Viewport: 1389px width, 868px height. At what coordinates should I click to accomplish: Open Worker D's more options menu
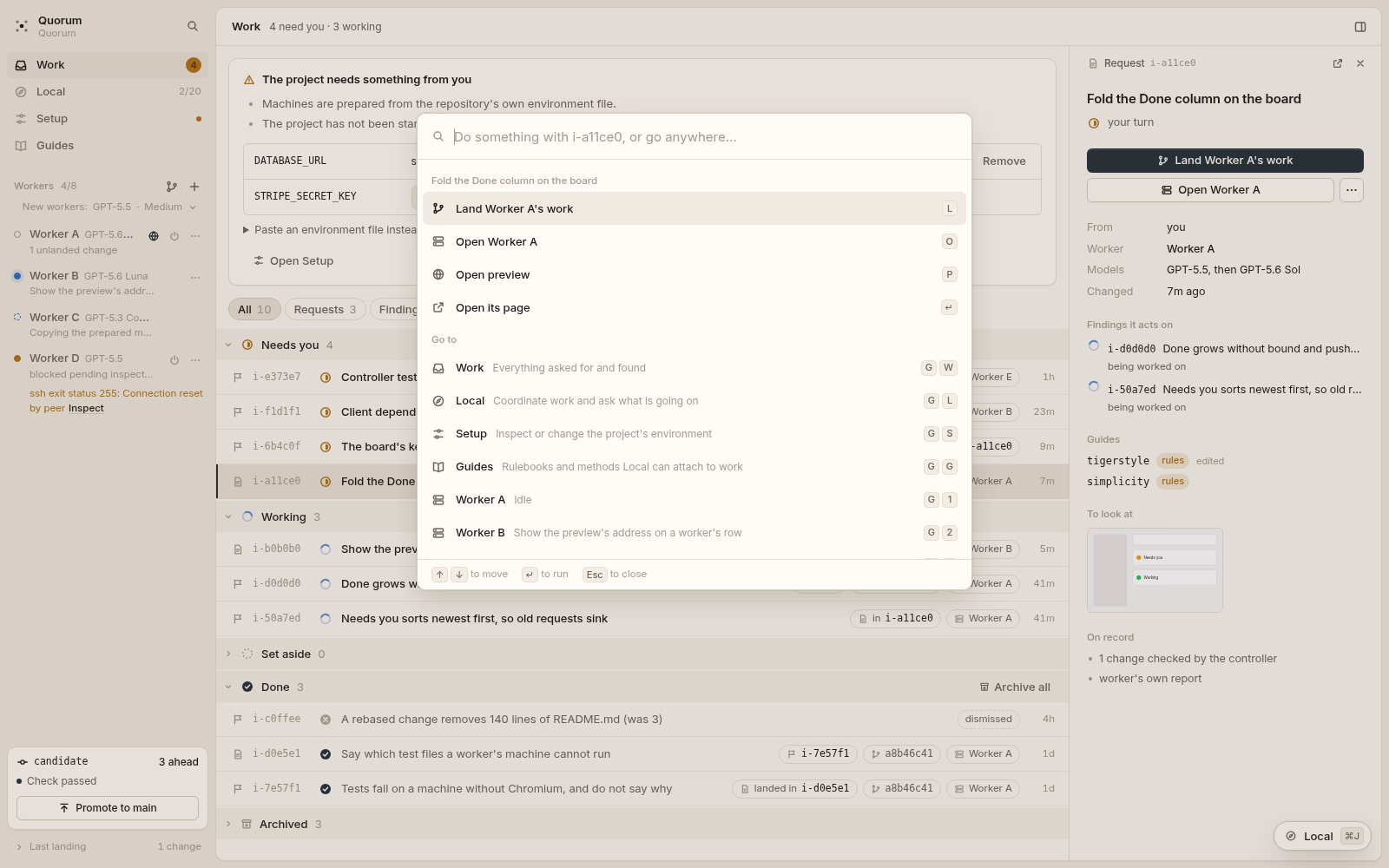pos(195,360)
